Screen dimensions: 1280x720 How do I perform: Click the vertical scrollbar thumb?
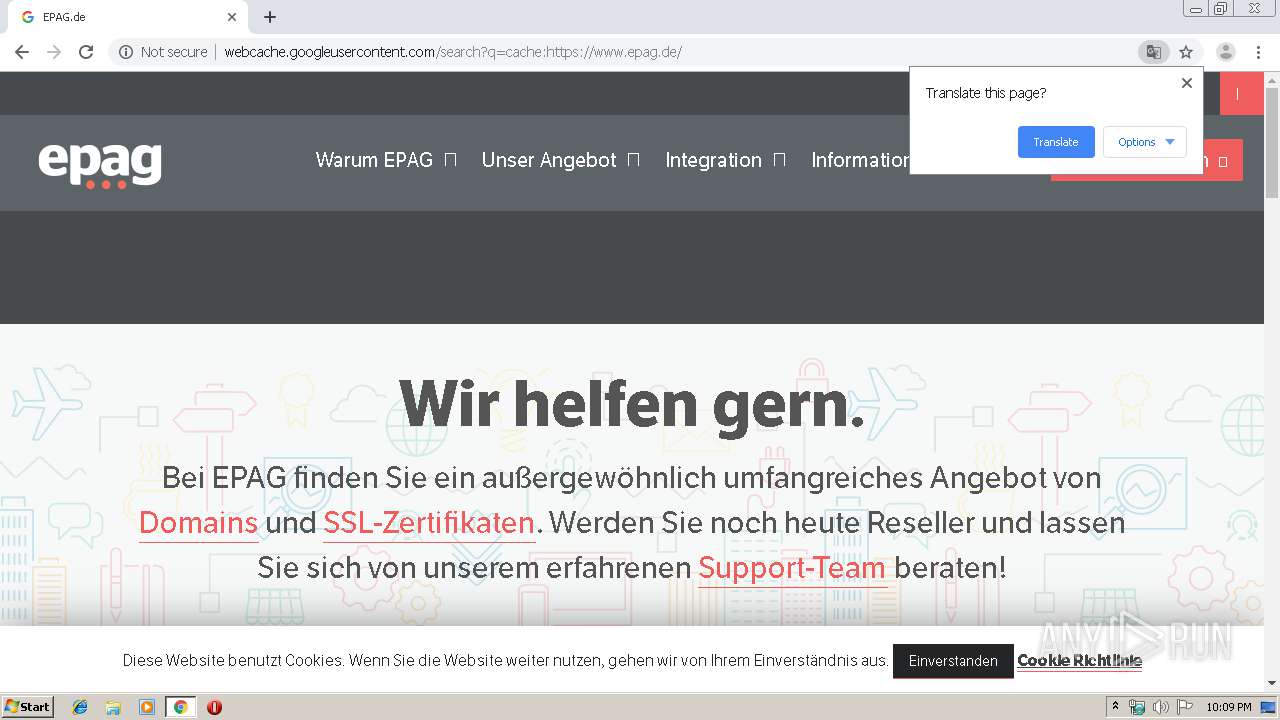(1272, 142)
